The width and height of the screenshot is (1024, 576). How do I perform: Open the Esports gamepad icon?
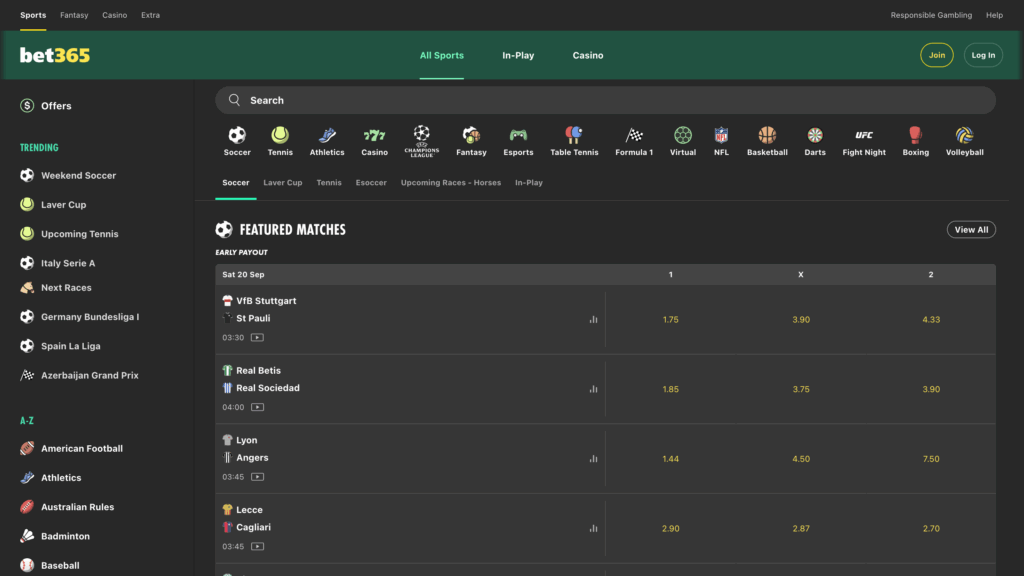[x=518, y=135]
